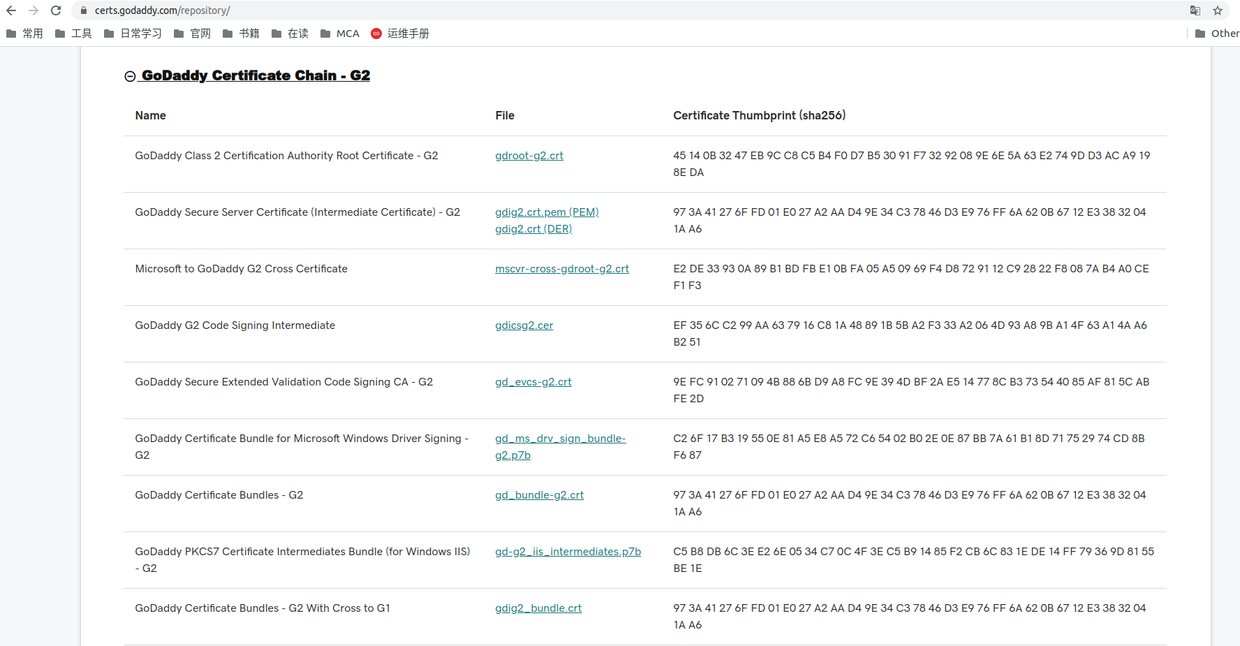Click the File column header

point(505,116)
